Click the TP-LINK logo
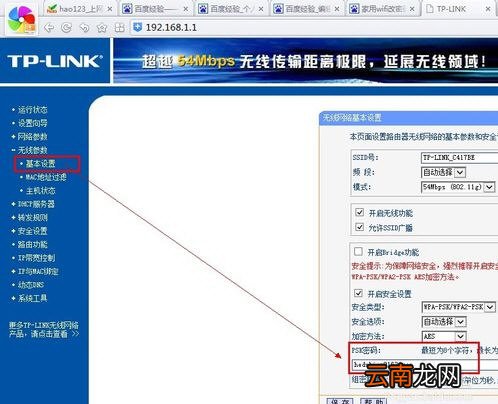 coord(55,61)
